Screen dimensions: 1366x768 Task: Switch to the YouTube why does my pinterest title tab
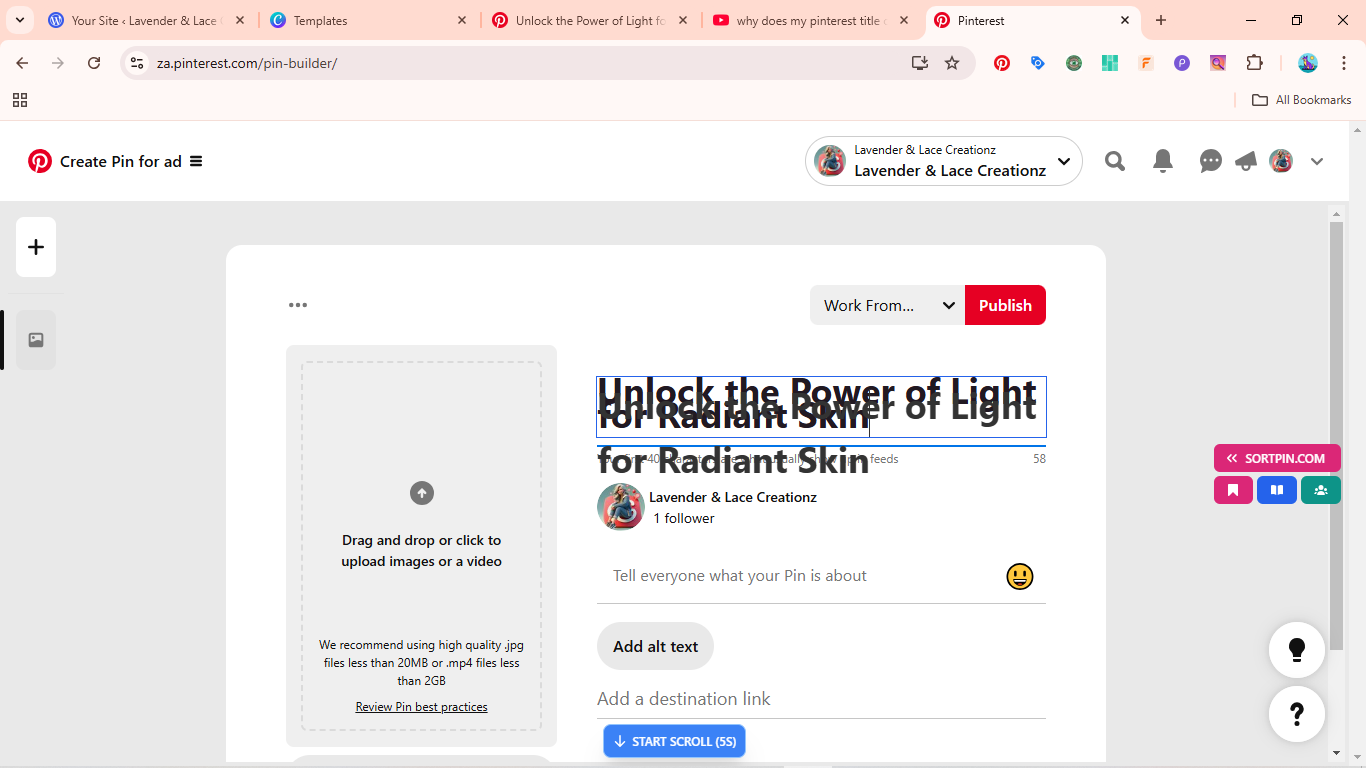click(x=811, y=20)
